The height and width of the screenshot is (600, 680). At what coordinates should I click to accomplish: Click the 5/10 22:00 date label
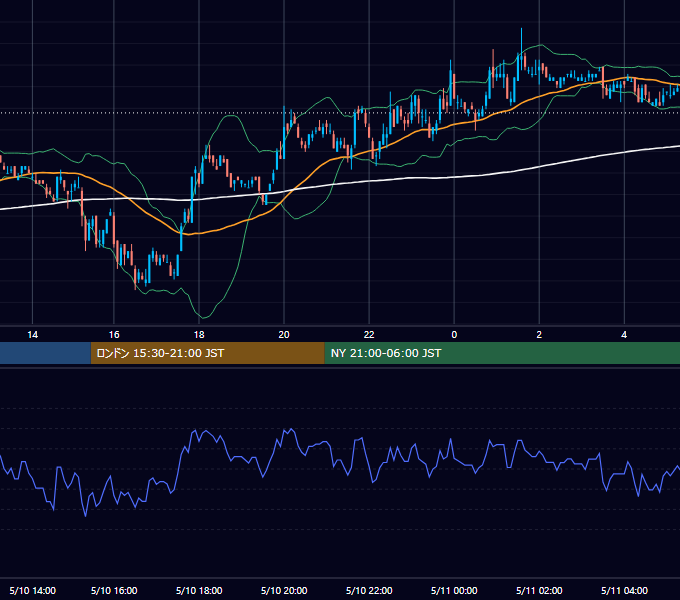click(369, 591)
